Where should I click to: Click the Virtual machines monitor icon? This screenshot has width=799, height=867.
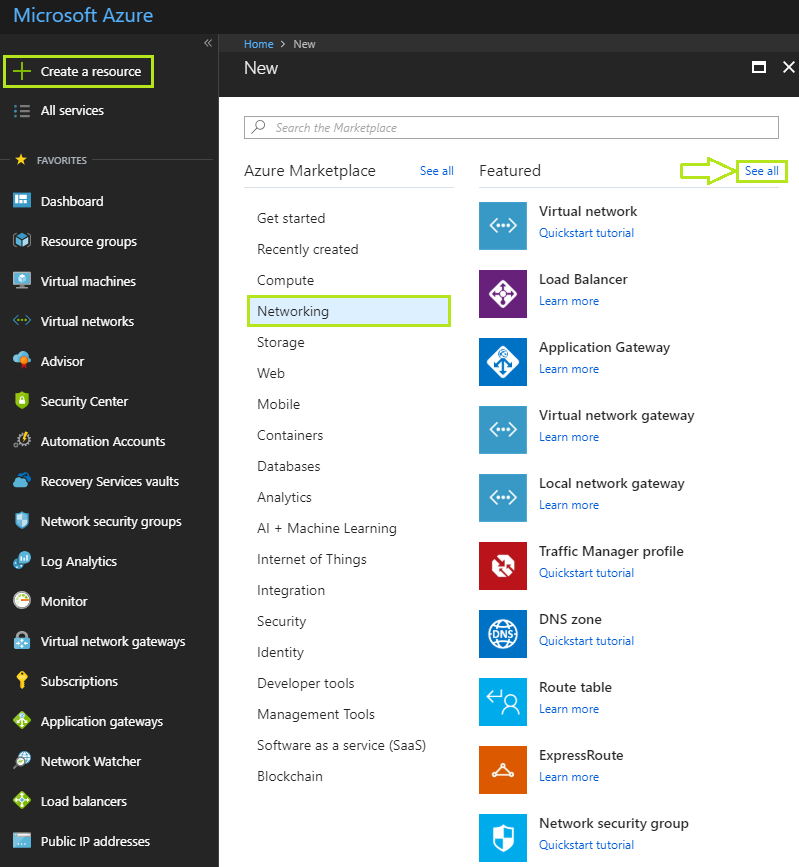[22, 280]
